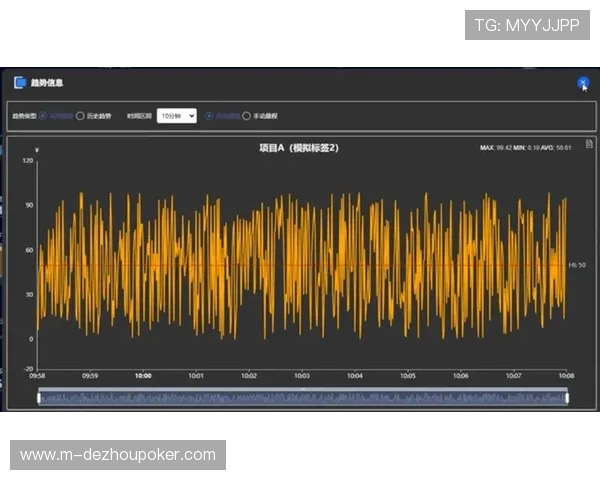This screenshot has width=600, height=480.
Task: Click the 10:00 time axis label
Action: pos(143,376)
